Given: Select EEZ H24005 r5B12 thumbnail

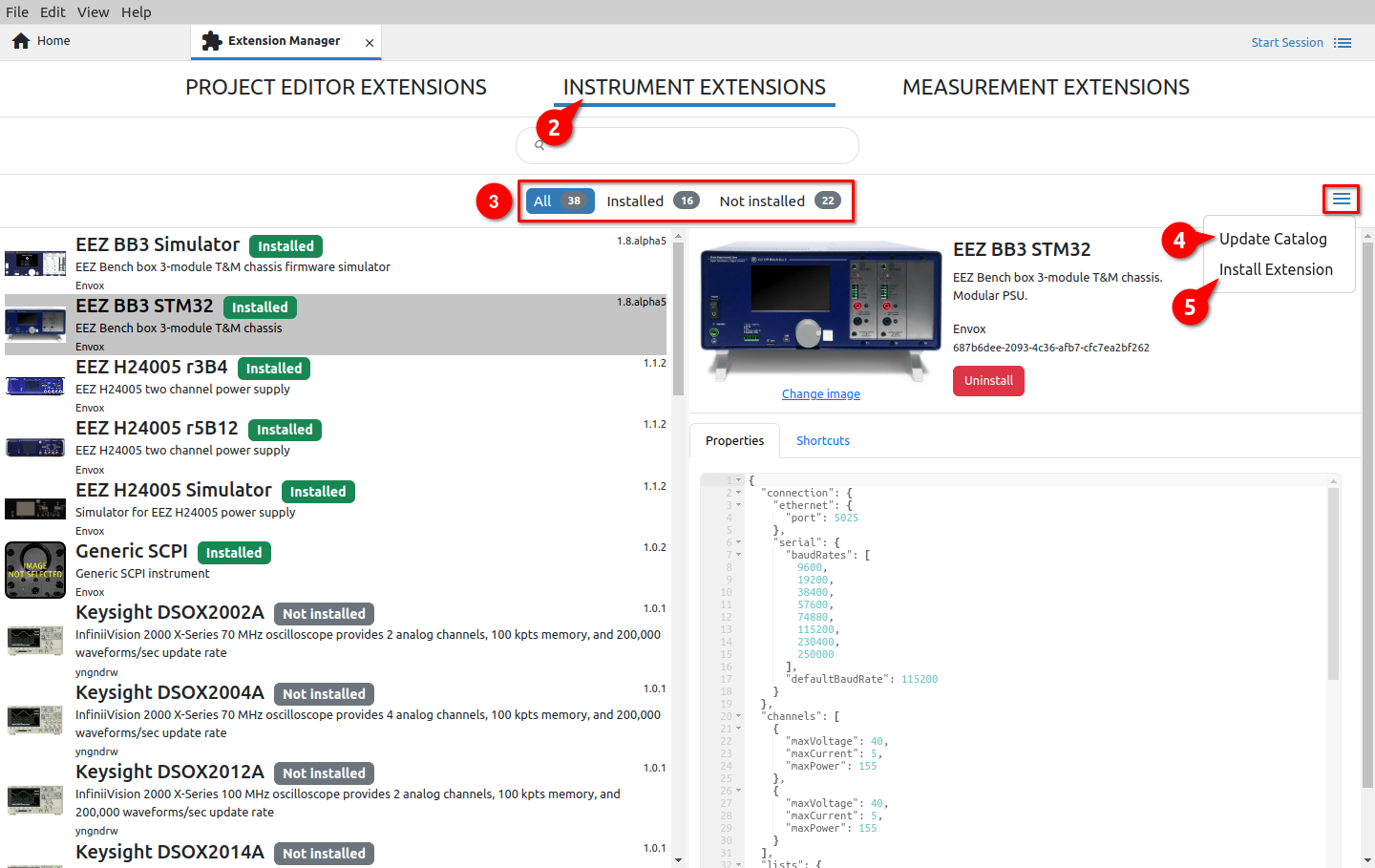Looking at the screenshot, I should [35, 447].
